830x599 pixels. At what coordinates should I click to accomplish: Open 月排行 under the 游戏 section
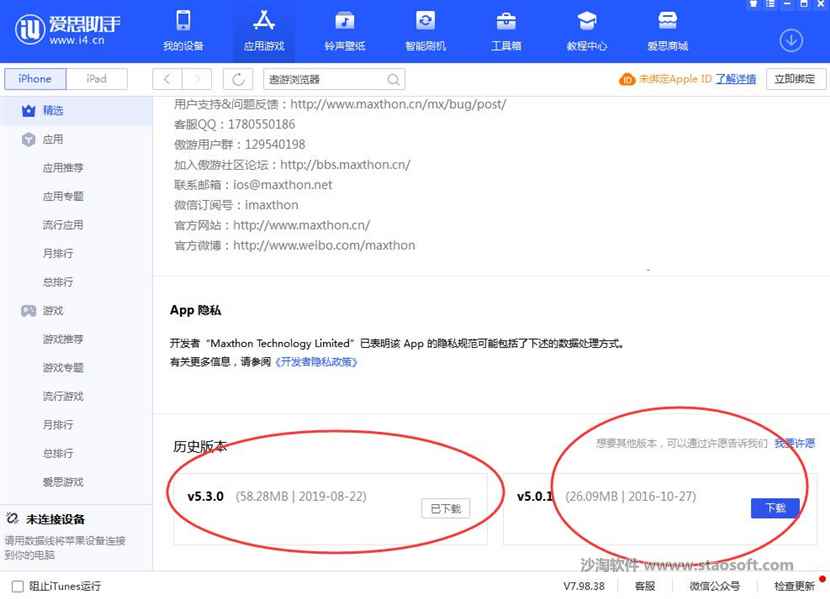tap(58, 425)
